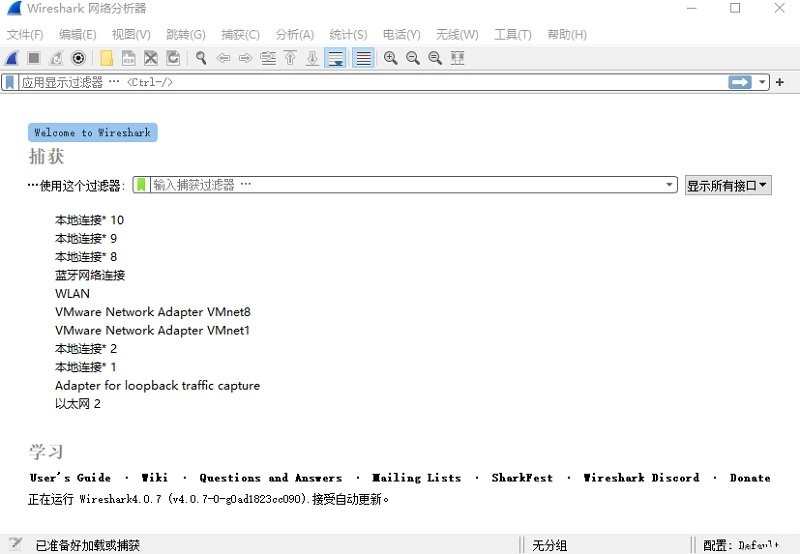This screenshot has width=800, height=554.
Task: Go forward in packet history arrow
Action: point(245,58)
